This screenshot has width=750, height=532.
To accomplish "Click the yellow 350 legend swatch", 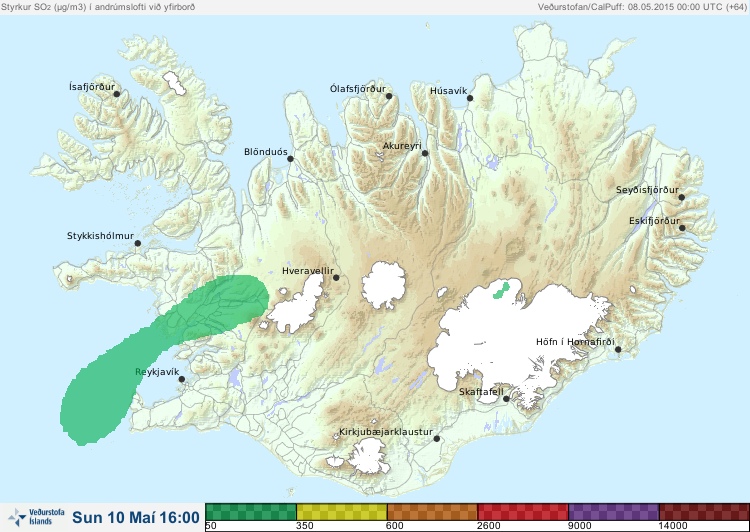I will (342, 511).
